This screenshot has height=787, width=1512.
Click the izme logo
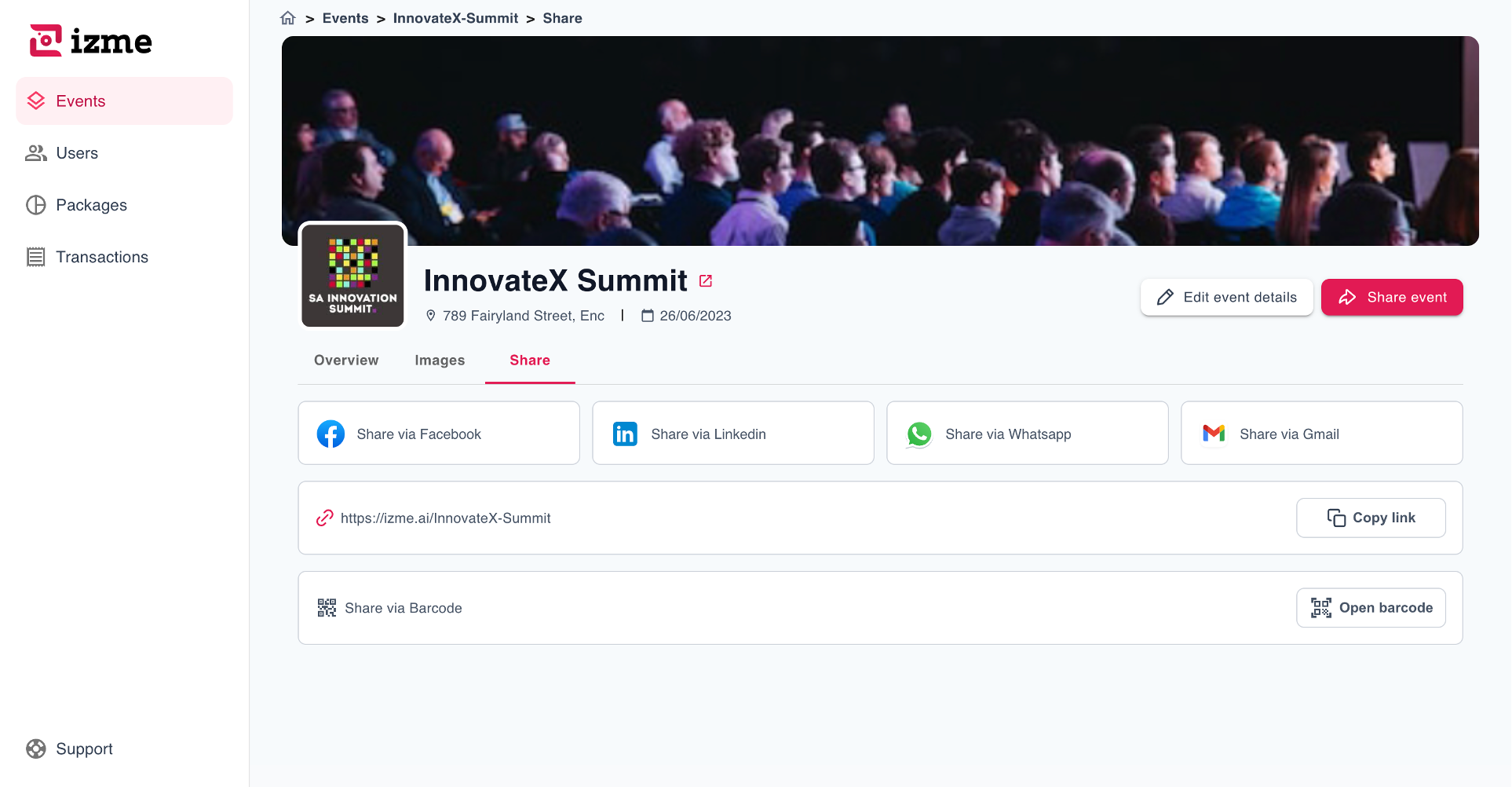91,41
